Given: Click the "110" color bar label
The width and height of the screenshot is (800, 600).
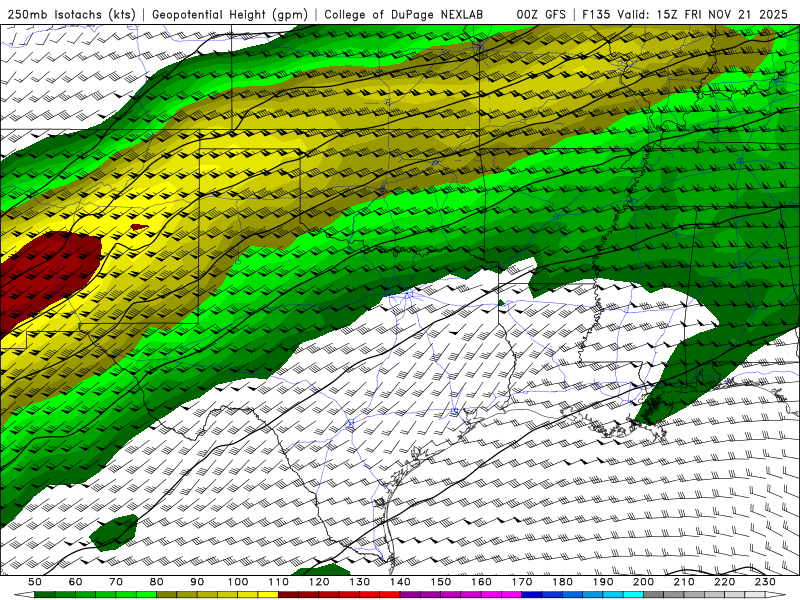Looking at the screenshot, I should point(278,582).
